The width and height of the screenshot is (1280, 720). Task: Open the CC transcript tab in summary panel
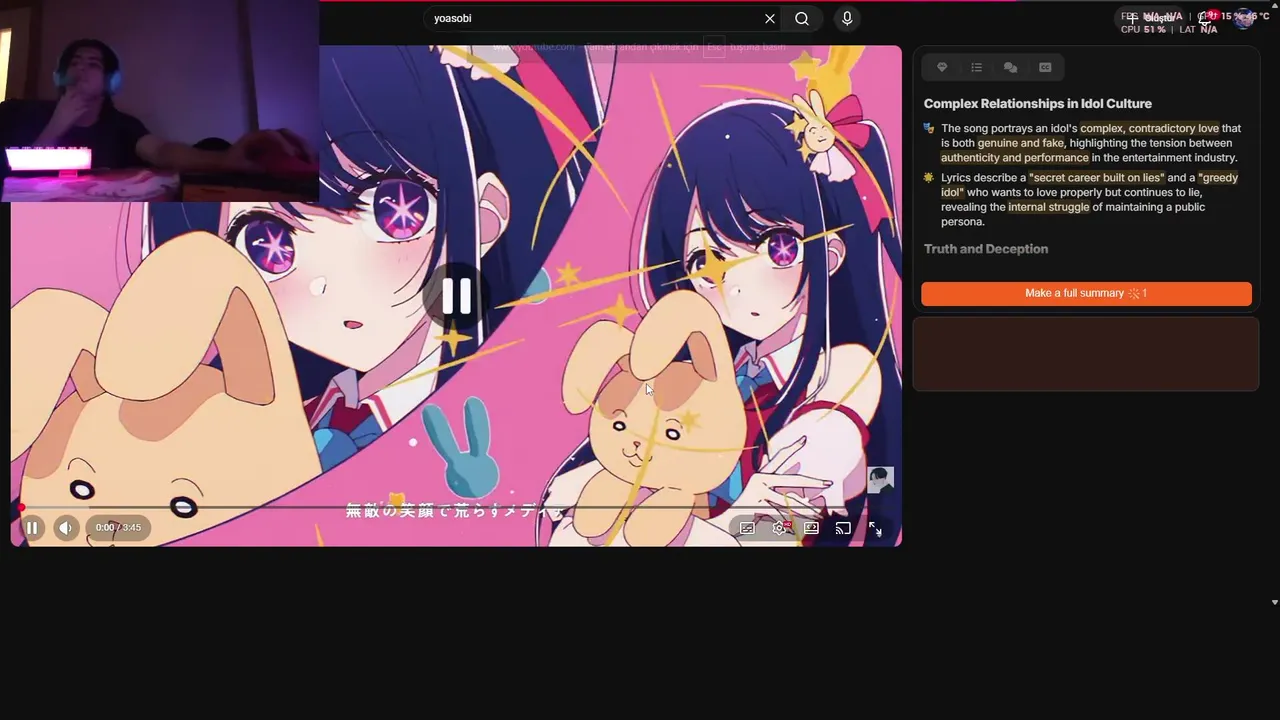click(x=1045, y=67)
